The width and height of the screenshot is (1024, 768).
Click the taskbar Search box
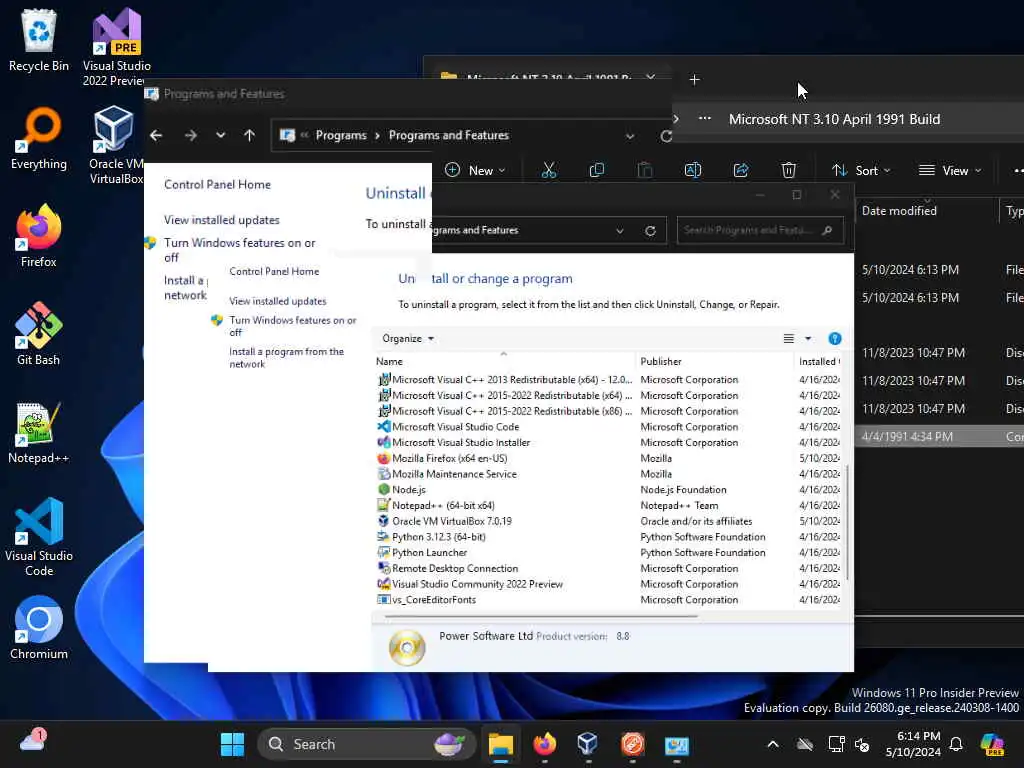(366, 744)
